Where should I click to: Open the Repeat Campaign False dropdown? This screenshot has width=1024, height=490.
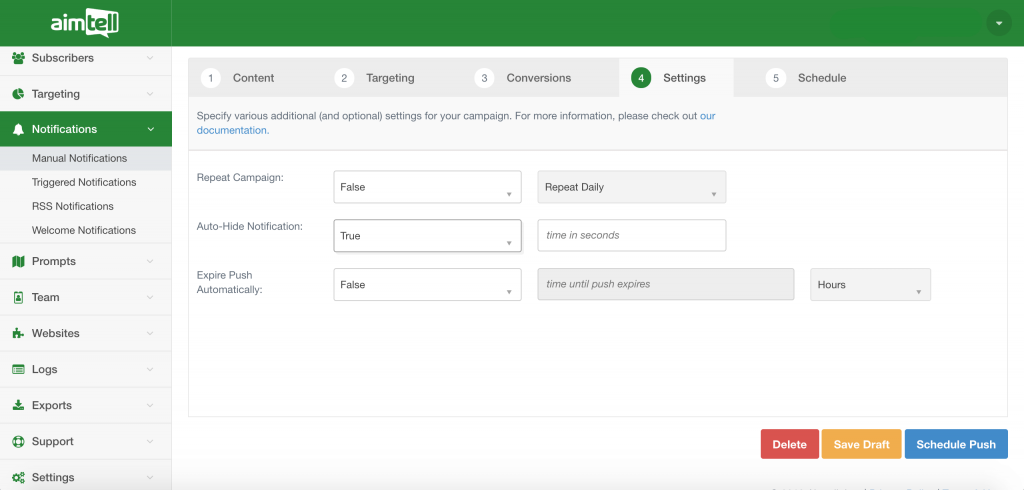pyautogui.click(x=427, y=187)
